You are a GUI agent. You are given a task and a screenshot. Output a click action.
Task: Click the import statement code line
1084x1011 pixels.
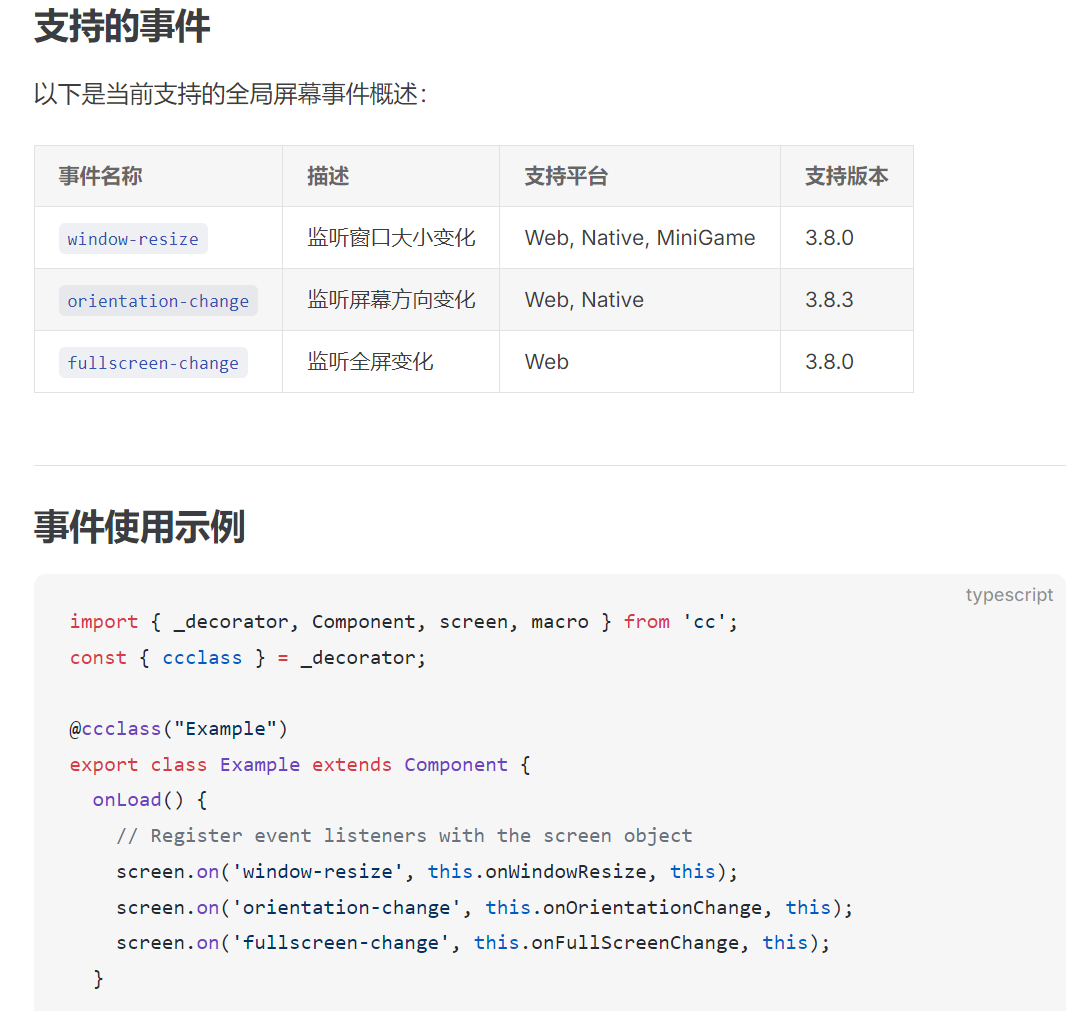click(x=404, y=622)
